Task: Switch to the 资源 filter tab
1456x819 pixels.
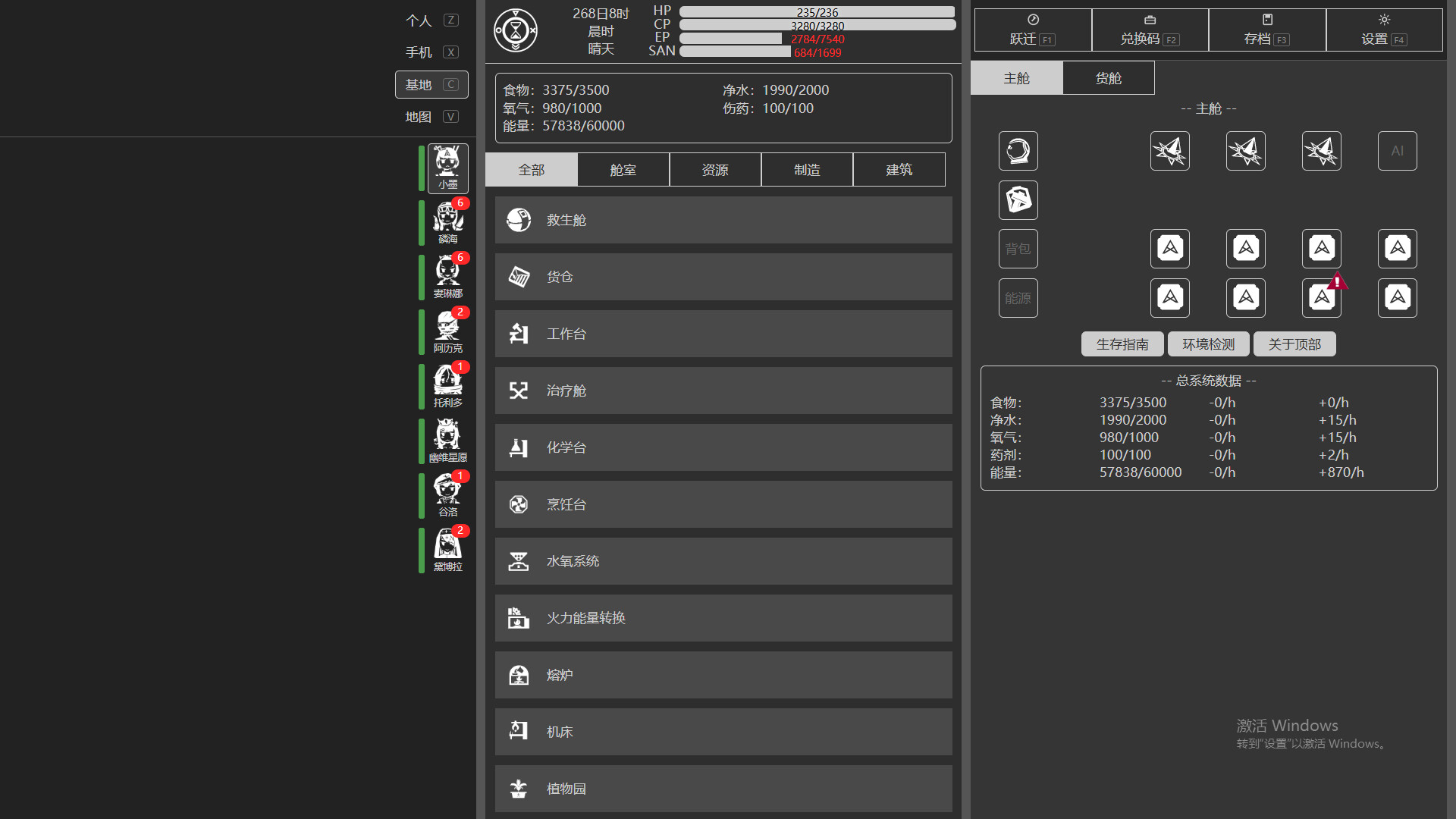Action: pos(715,170)
